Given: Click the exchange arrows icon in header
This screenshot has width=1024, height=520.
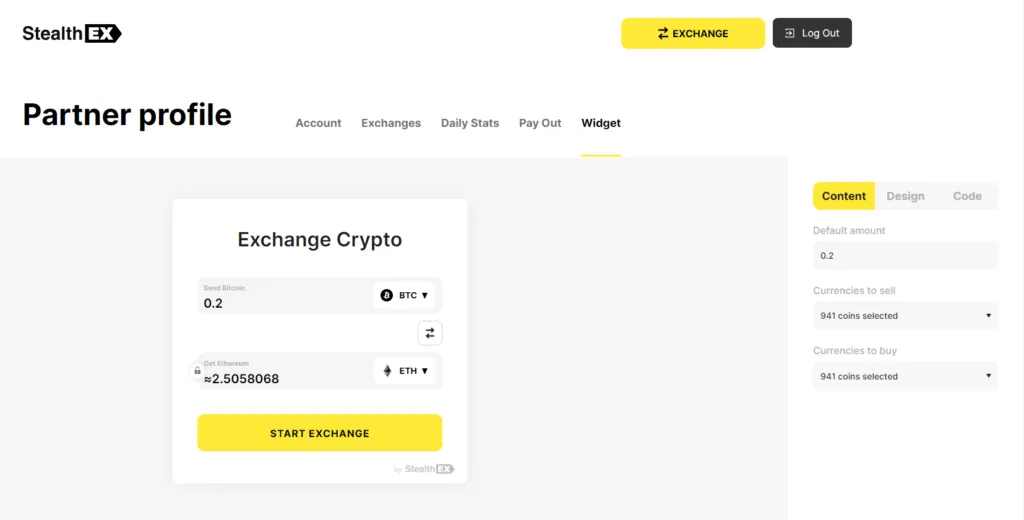Looking at the screenshot, I should tap(662, 33).
